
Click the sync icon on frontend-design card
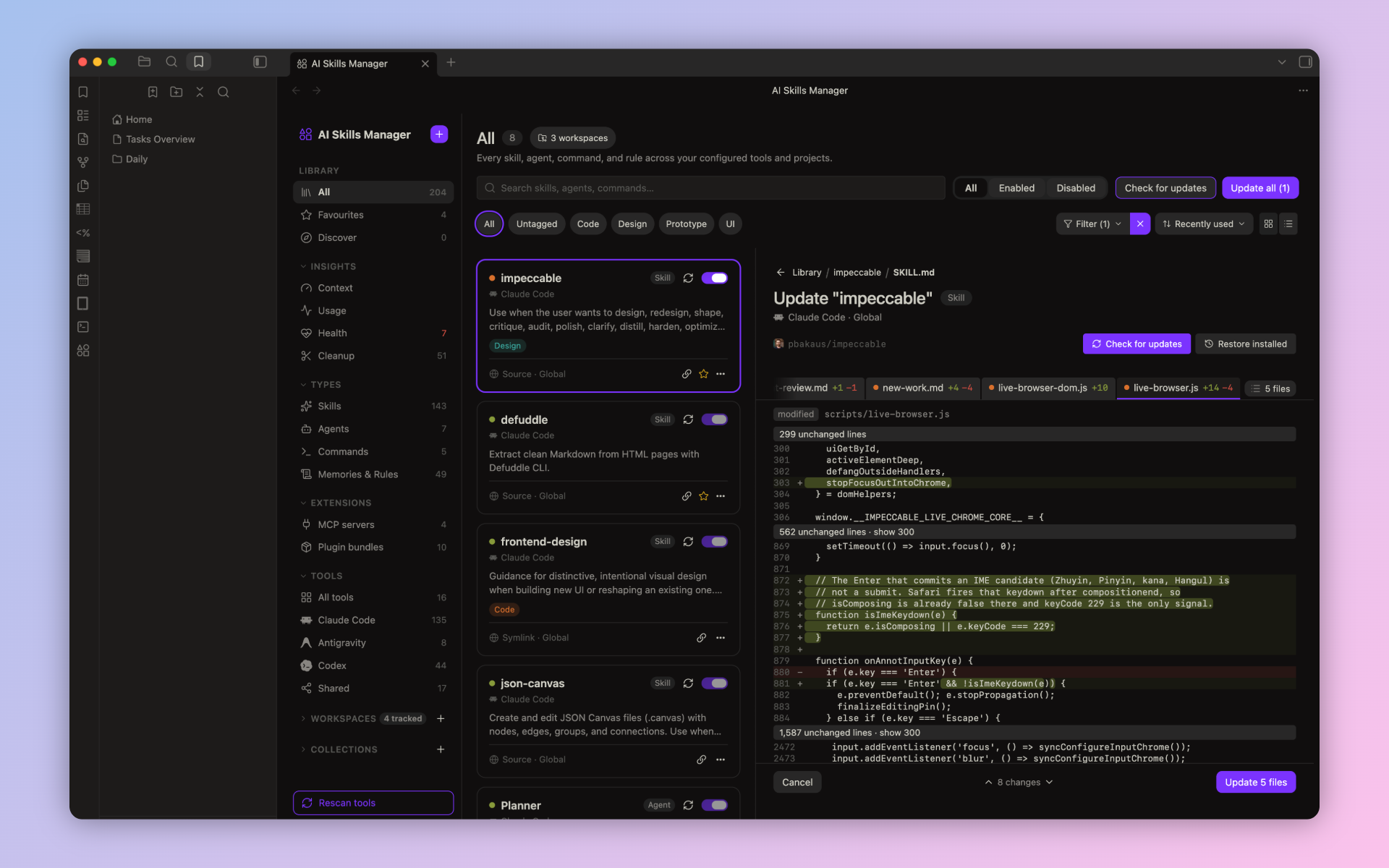688,542
